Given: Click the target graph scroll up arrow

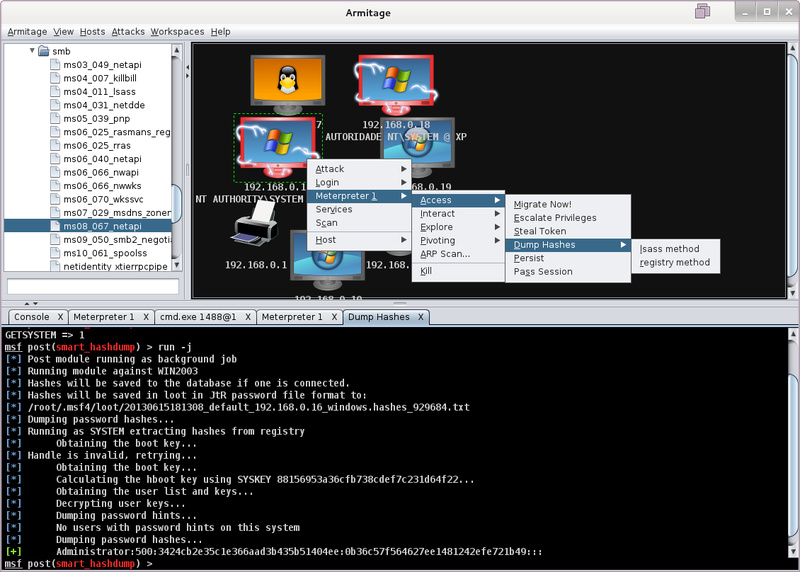Looking at the screenshot, I should point(792,48).
